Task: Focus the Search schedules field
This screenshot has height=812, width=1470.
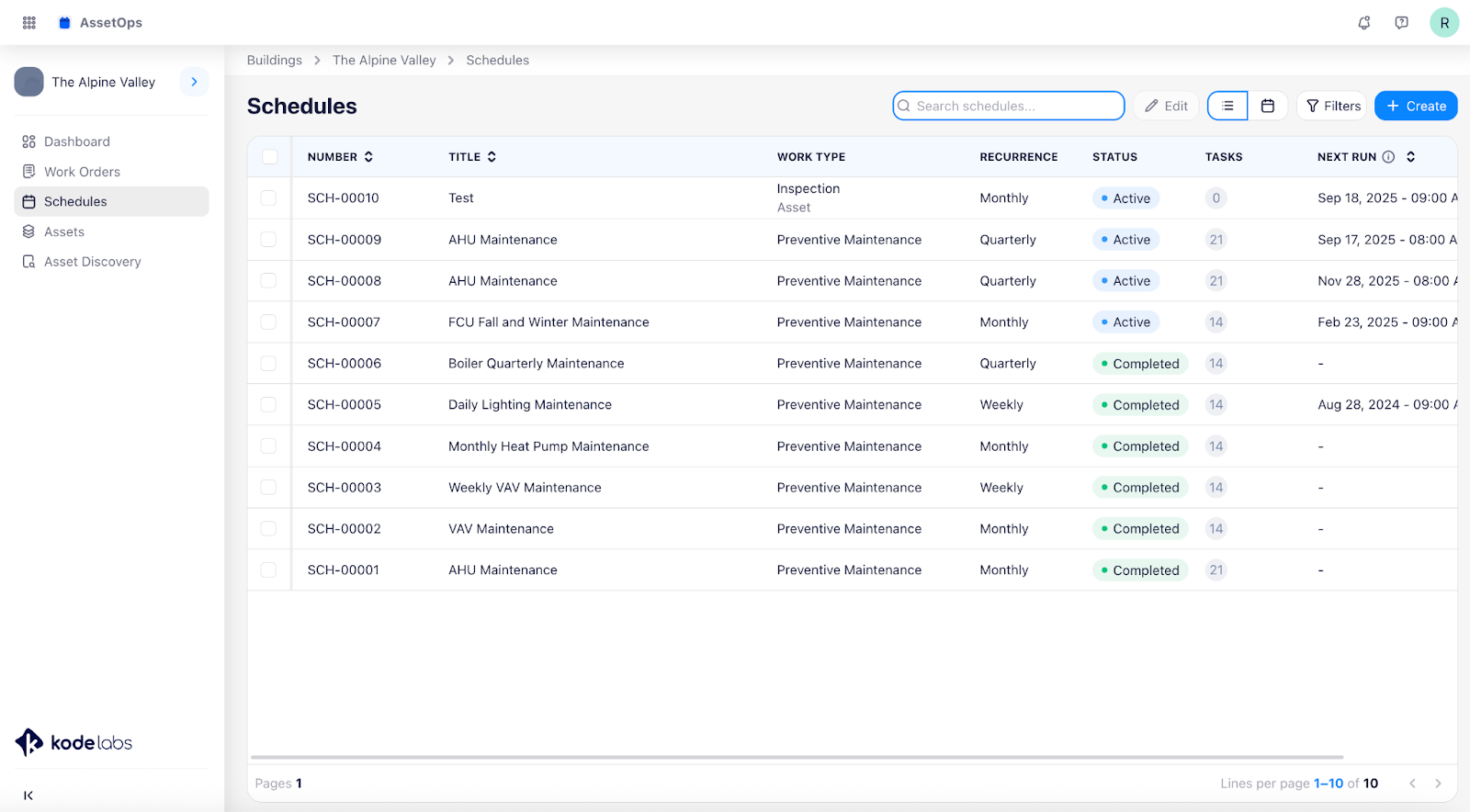Action: pyautogui.click(x=1009, y=106)
